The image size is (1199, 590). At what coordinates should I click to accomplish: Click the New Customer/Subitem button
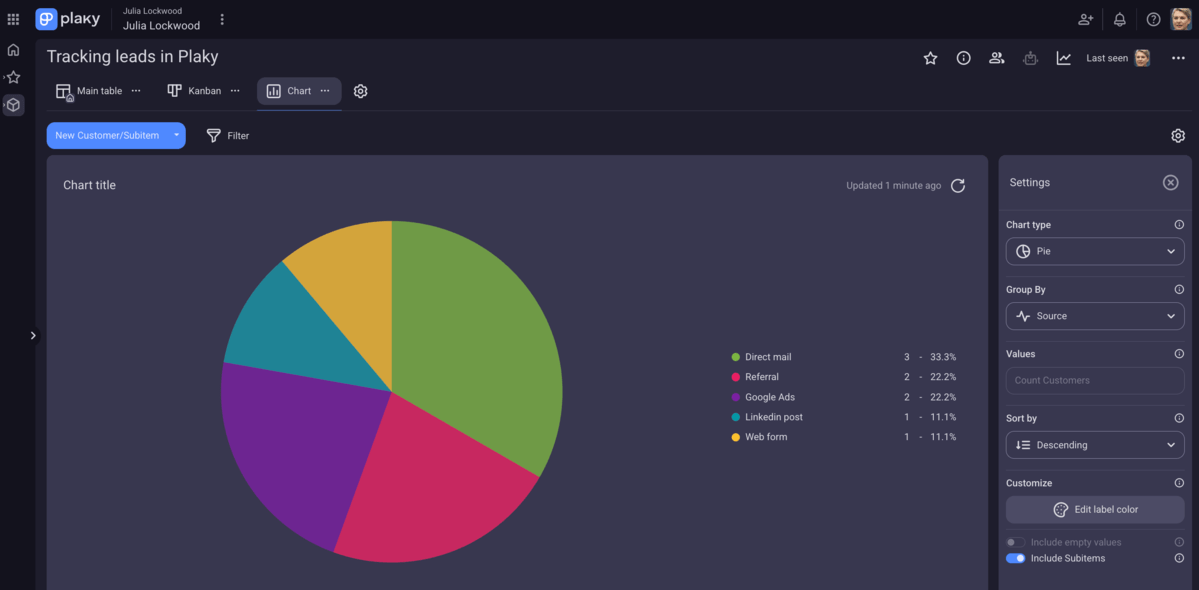(x=107, y=135)
